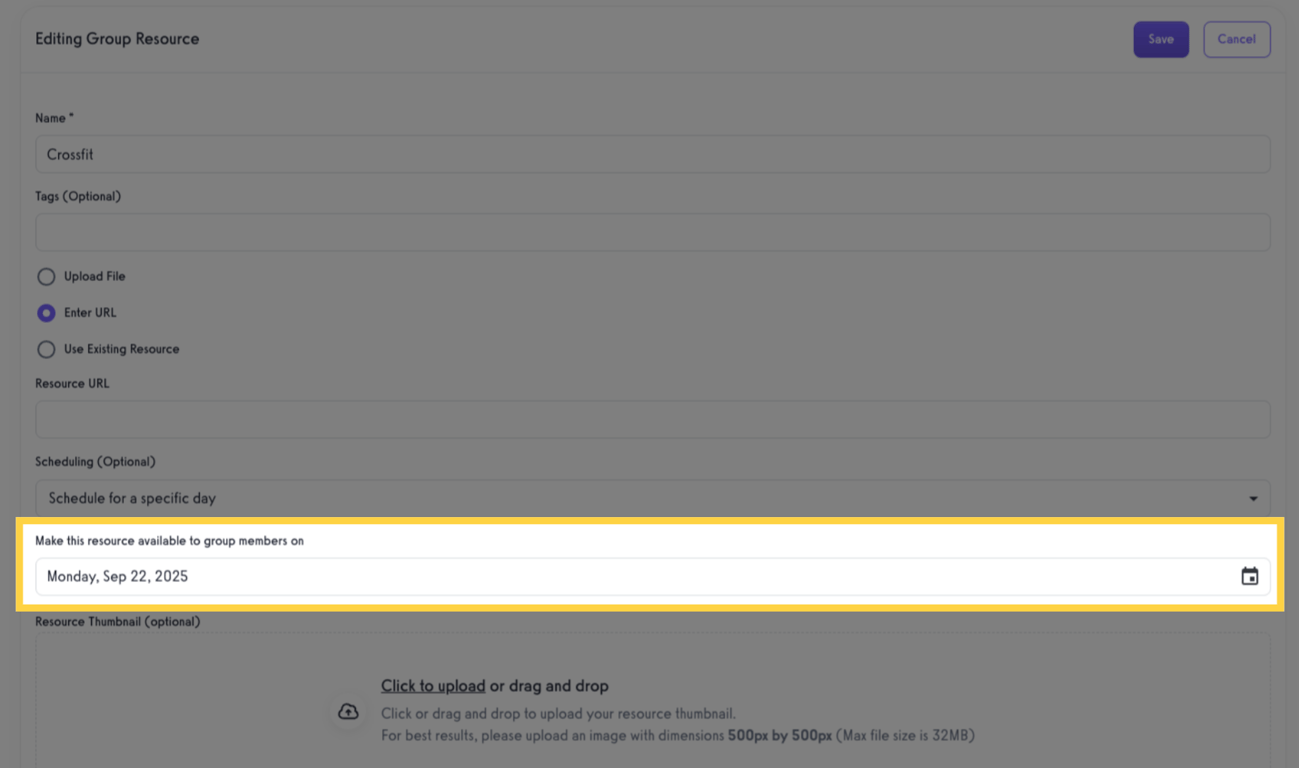Click the empty Tags (Optional) field
The image size is (1299, 768).
point(650,232)
